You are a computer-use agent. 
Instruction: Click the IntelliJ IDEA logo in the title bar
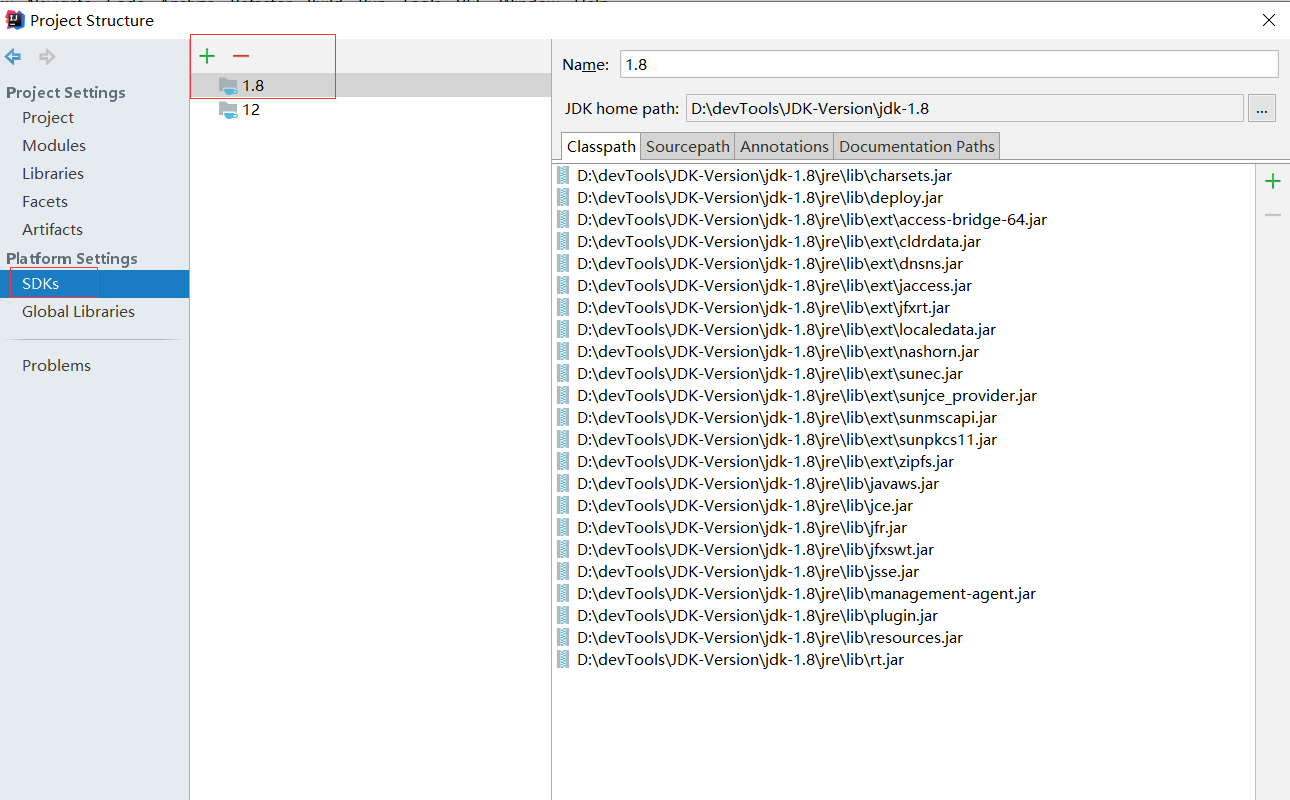pos(14,19)
